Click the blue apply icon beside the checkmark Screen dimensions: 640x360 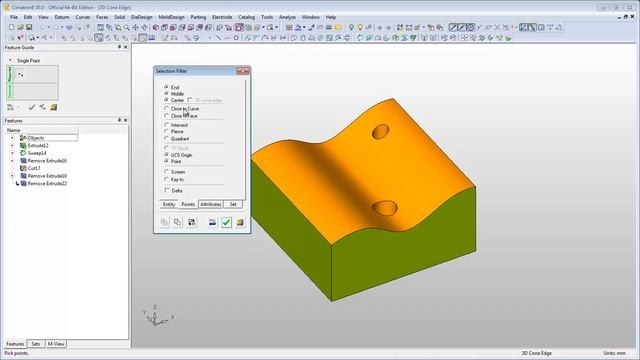pos(212,222)
